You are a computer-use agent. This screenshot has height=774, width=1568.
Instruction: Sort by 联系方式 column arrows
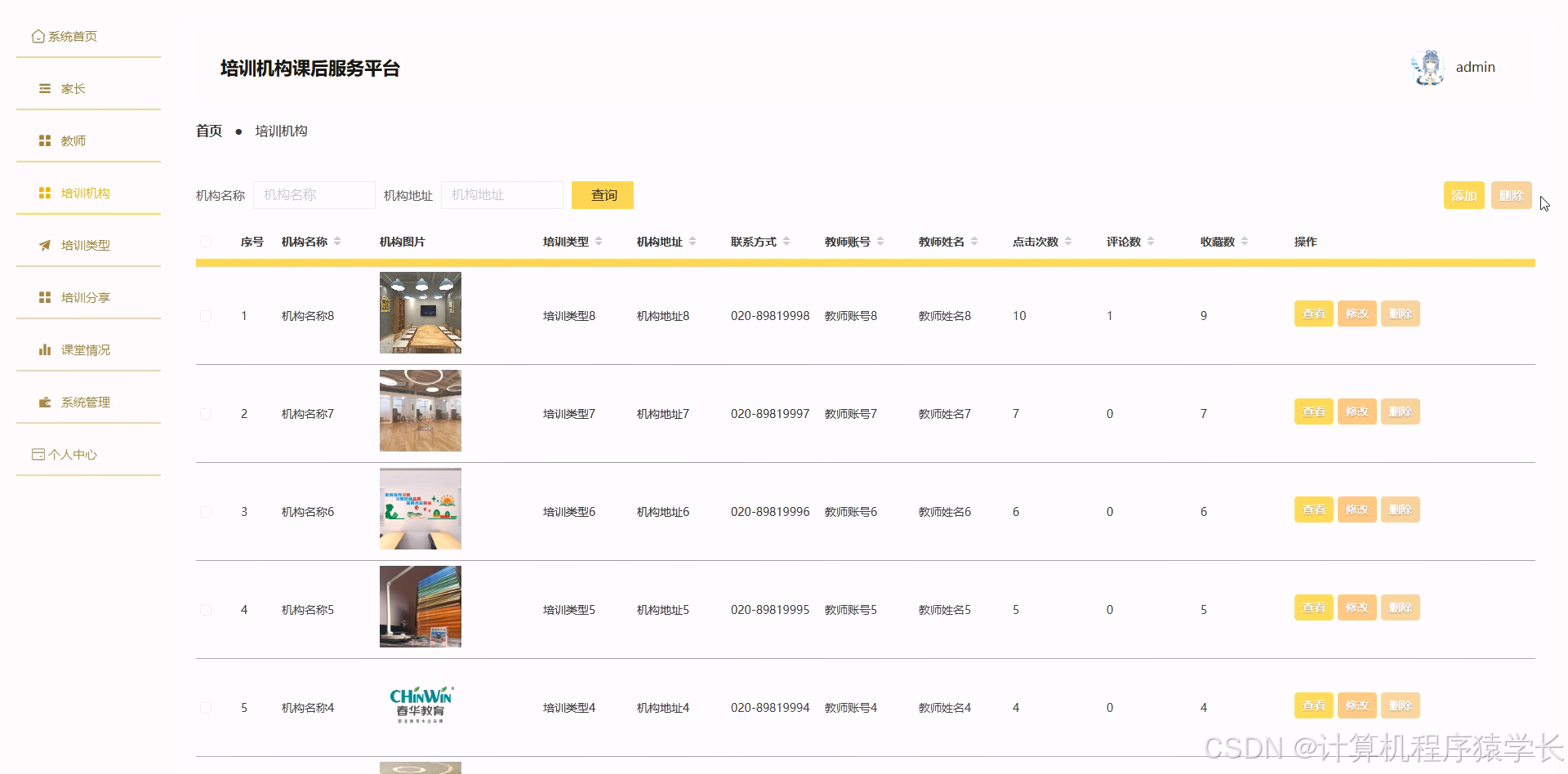click(x=786, y=242)
